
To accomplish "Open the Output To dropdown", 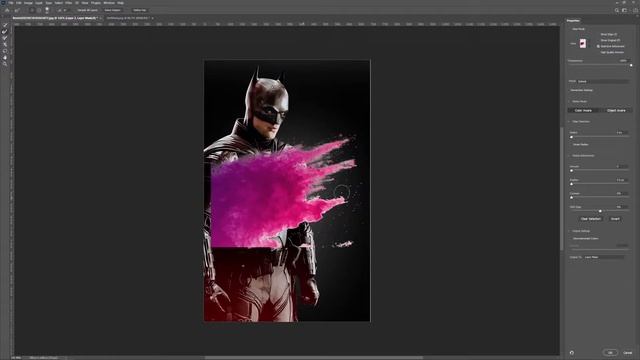I will tap(604, 257).
